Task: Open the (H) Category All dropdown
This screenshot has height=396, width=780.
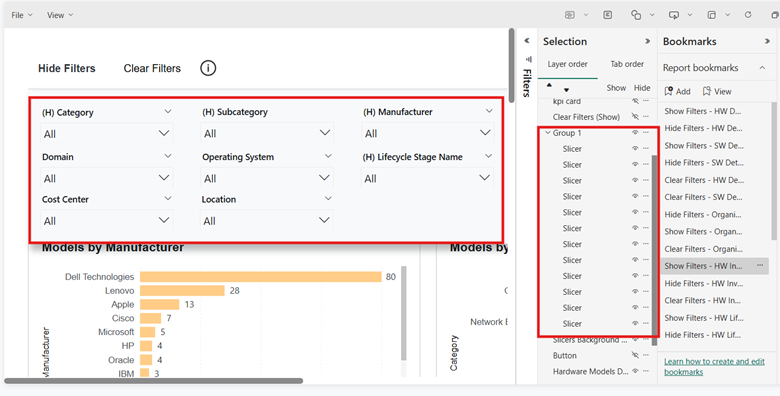Action: (x=106, y=133)
